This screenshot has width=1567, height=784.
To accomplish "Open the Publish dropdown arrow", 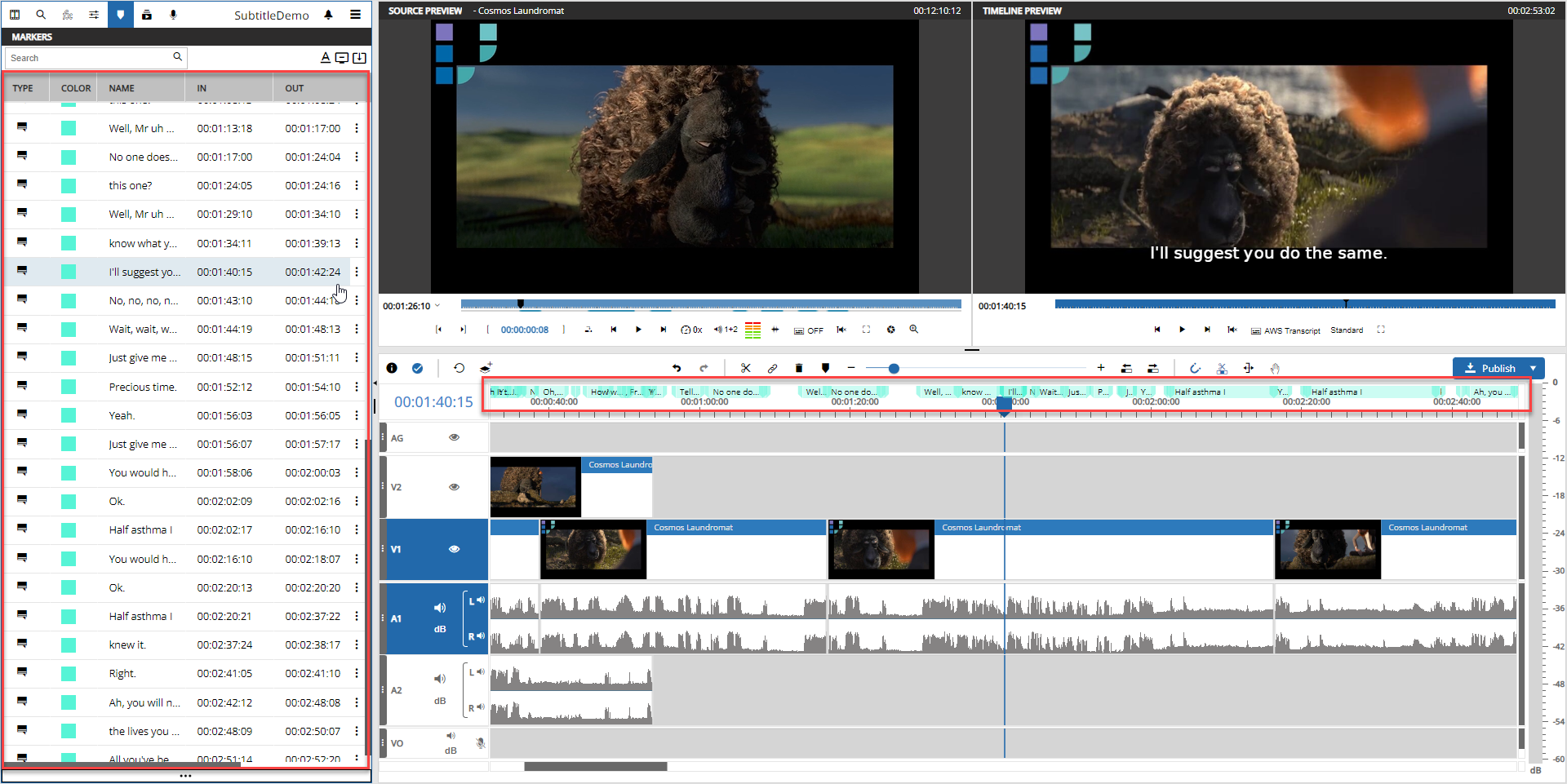I will 1534,368.
